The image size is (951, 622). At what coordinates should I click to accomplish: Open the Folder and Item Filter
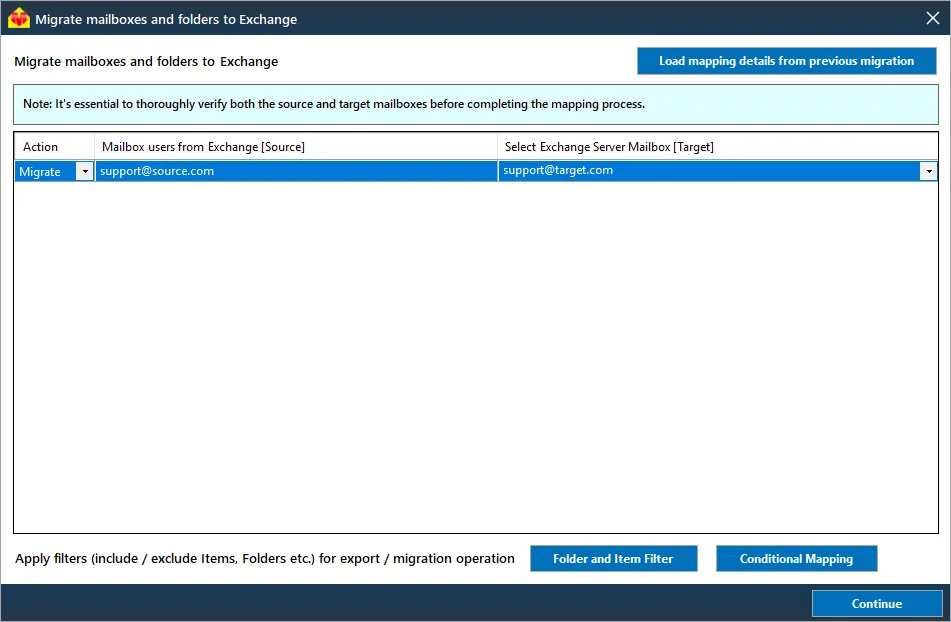click(x=613, y=558)
